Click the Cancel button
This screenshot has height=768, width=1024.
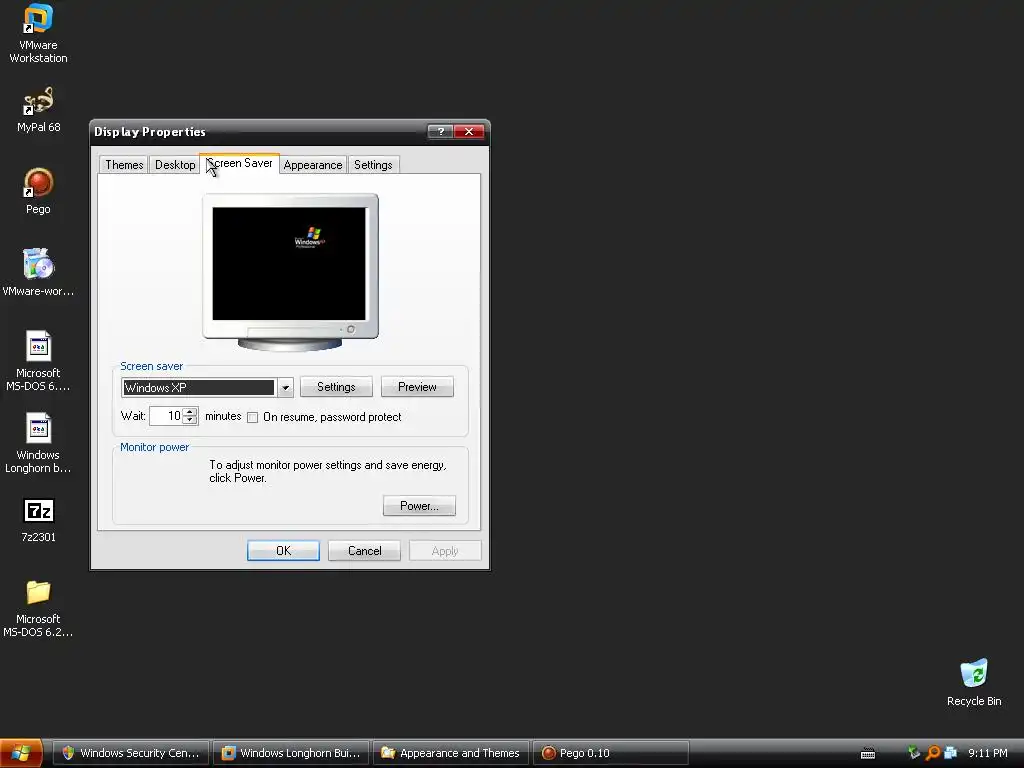click(364, 551)
